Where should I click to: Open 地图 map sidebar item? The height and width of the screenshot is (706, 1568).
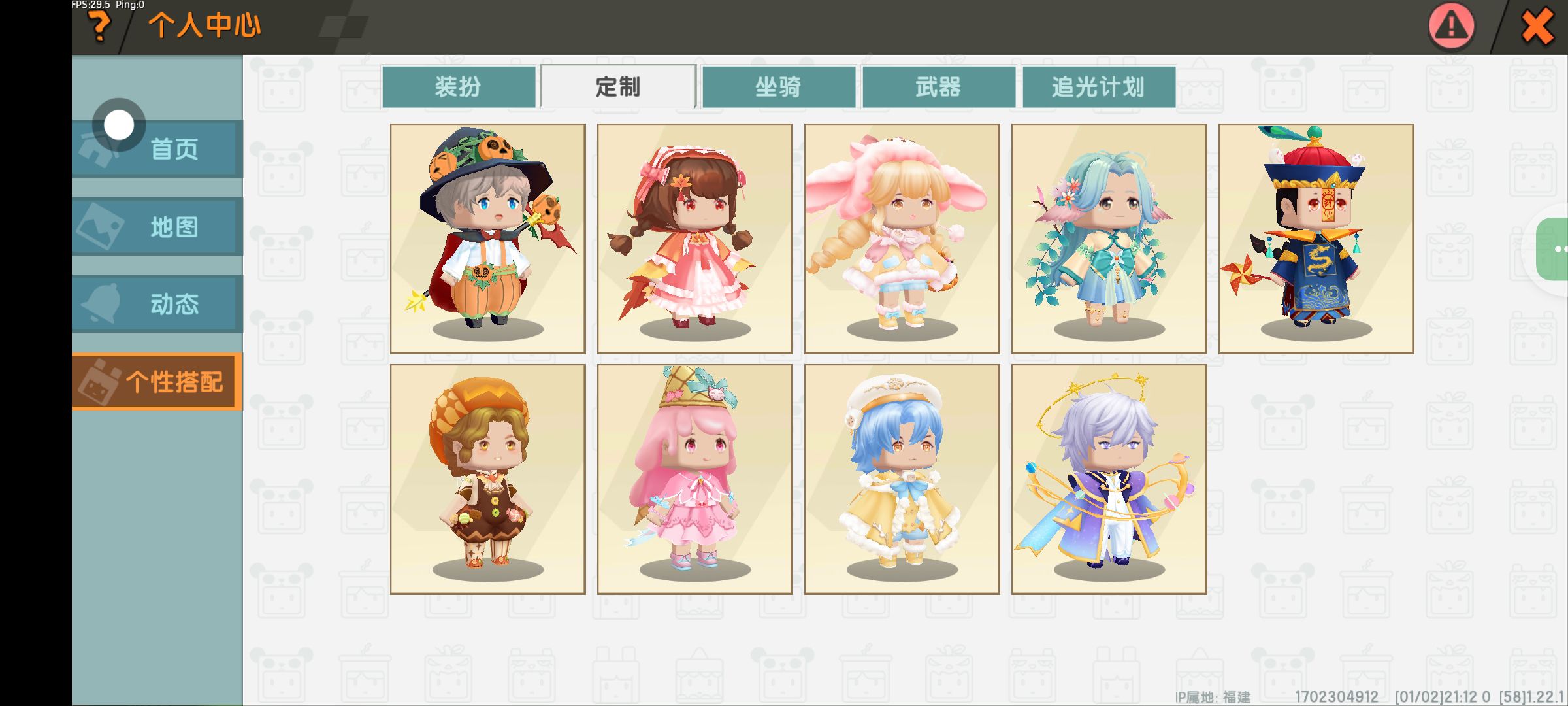tap(157, 227)
